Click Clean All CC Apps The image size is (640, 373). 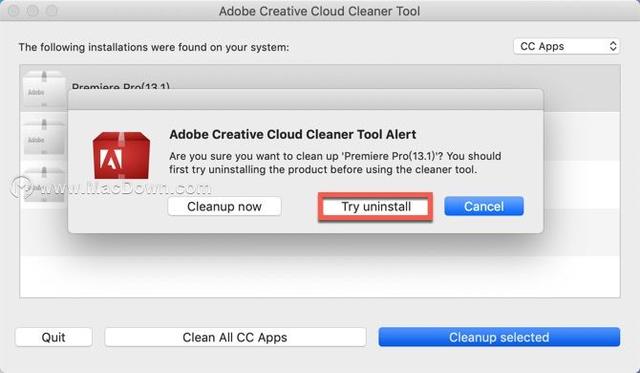click(x=235, y=337)
